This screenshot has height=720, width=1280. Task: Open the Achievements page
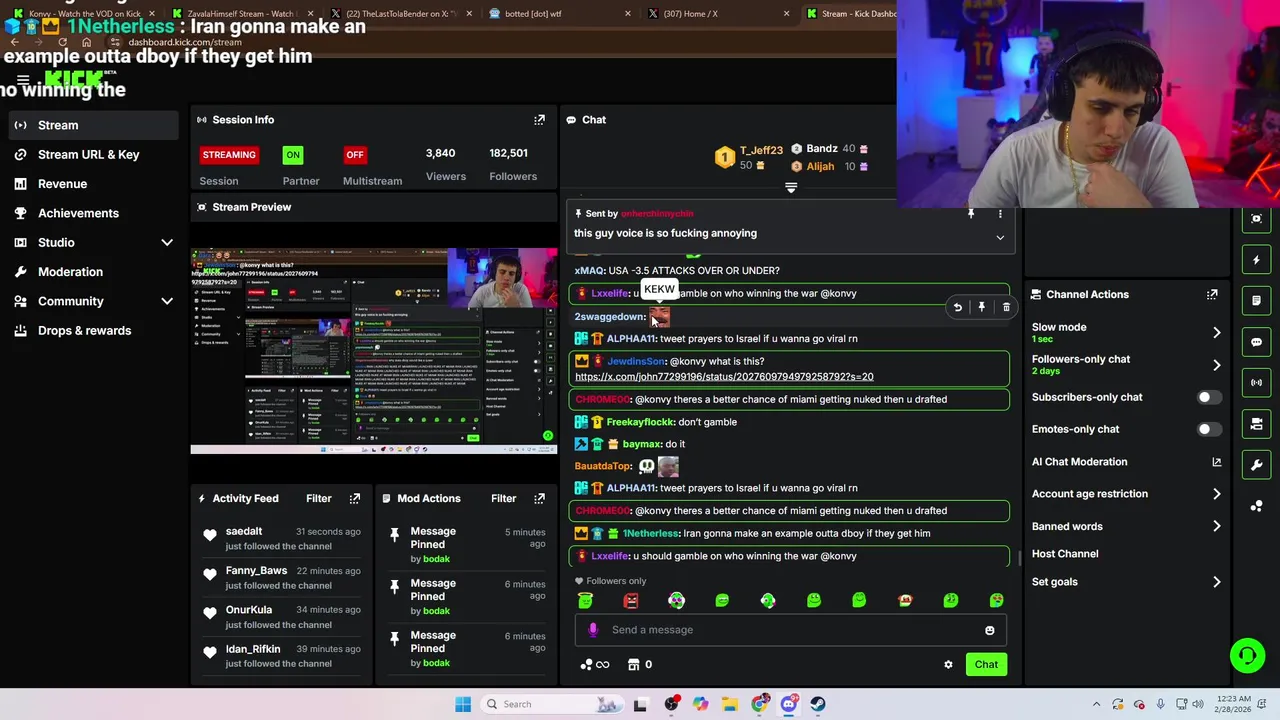tap(78, 213)
